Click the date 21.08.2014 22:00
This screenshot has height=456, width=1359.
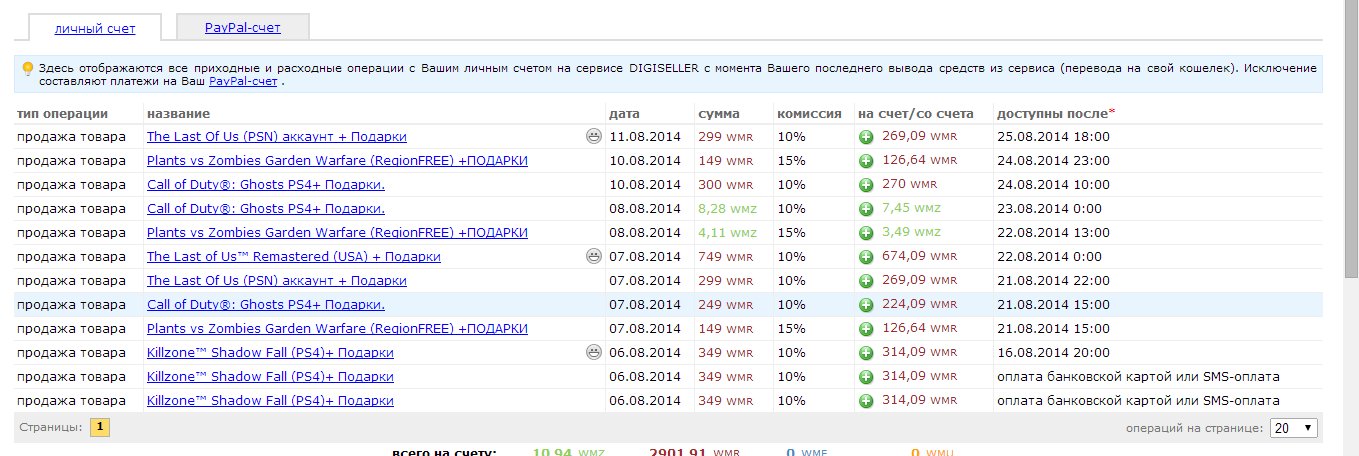[1053, 281]
